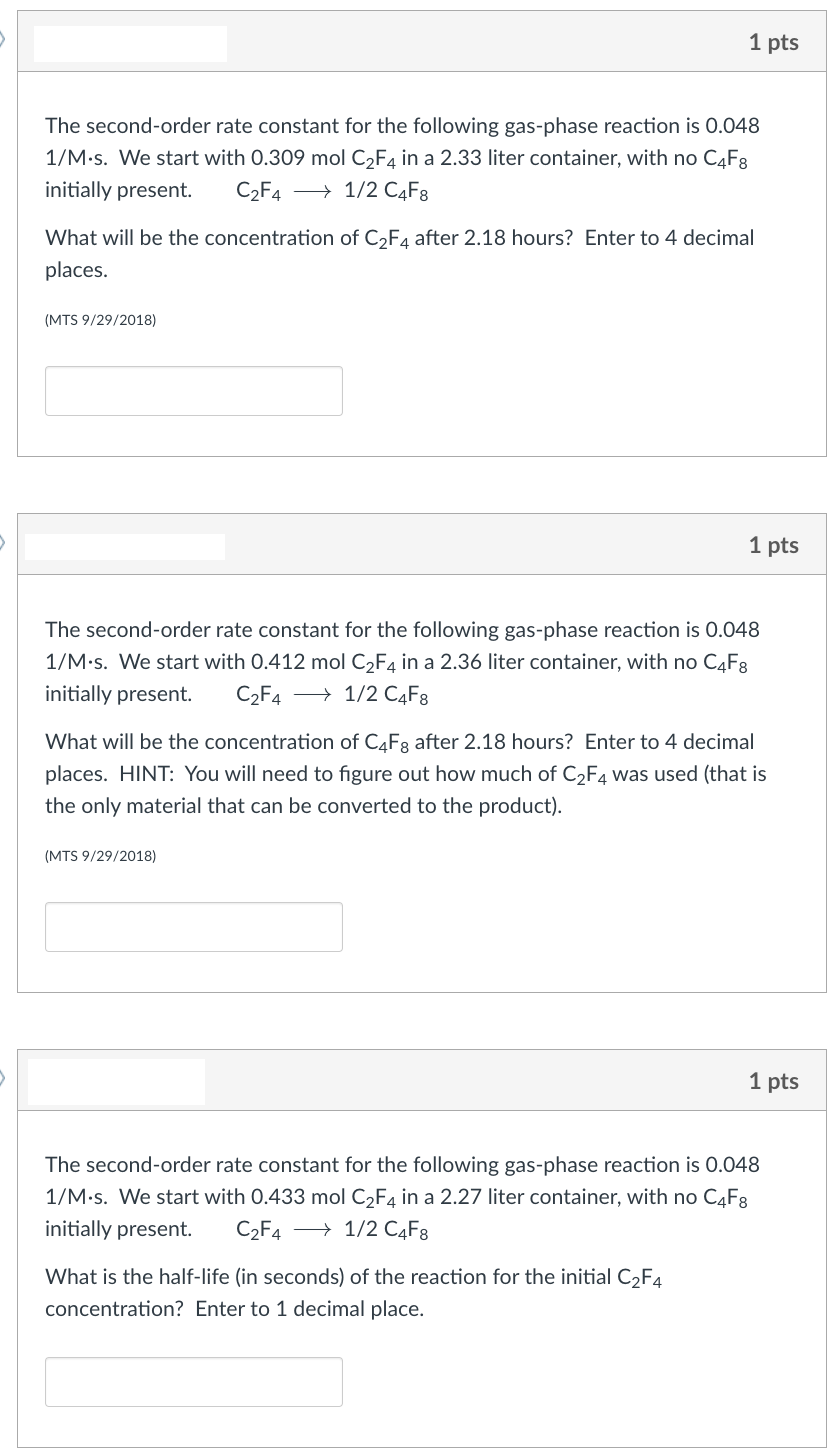Click the 1 pts label on the third question

pos(774,1081)
